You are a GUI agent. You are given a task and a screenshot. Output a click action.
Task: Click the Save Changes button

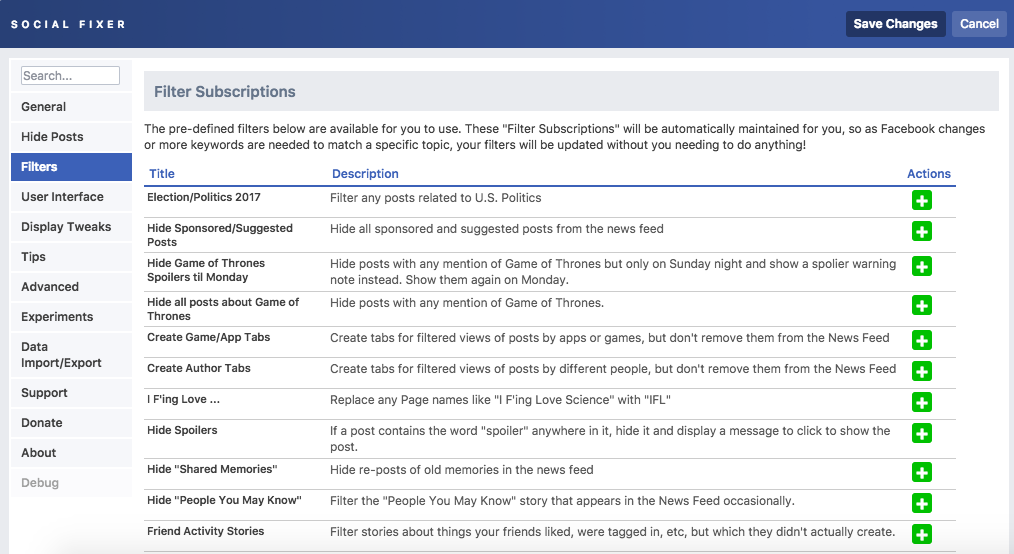click(x=895, y=24)
